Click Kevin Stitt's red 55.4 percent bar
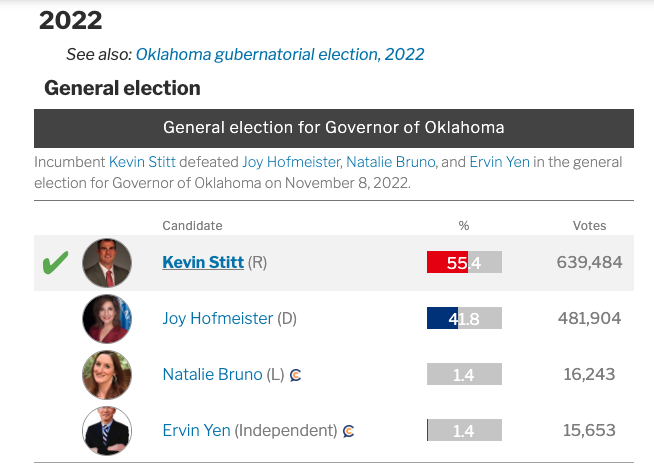654x464 pixels. point(447,263)
